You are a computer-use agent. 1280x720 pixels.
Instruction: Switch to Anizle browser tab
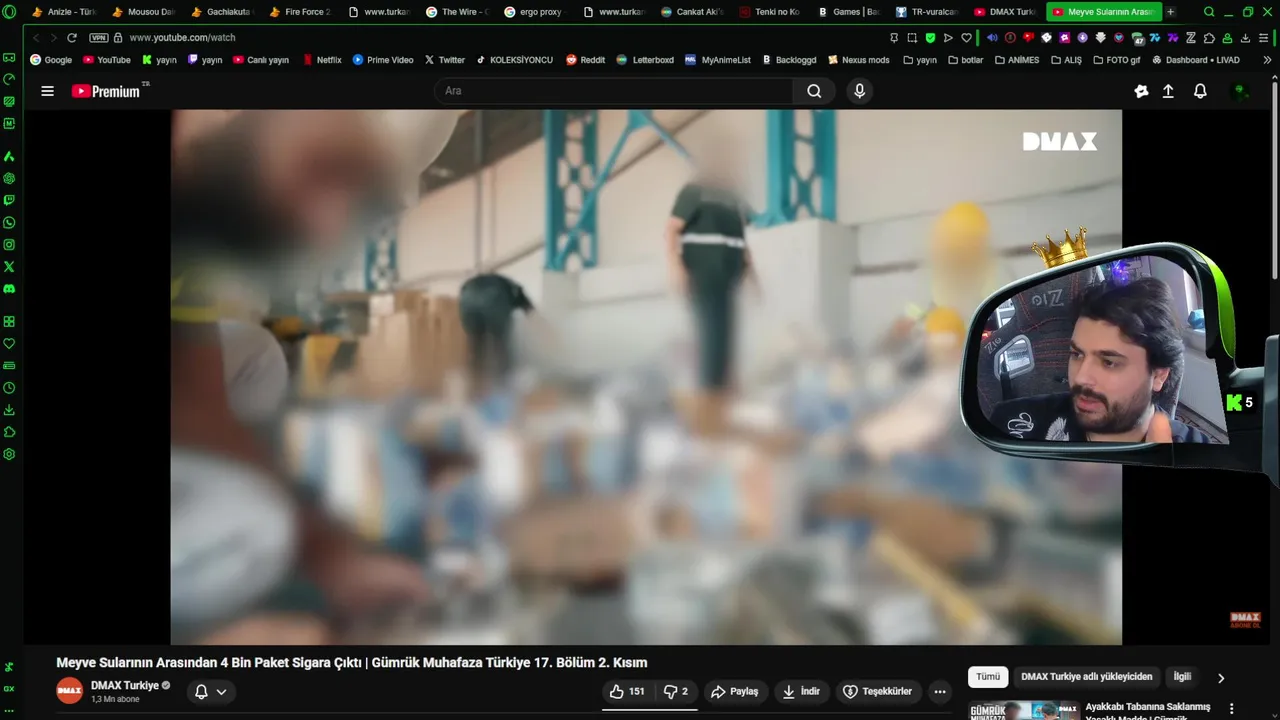tap(65, 12)
